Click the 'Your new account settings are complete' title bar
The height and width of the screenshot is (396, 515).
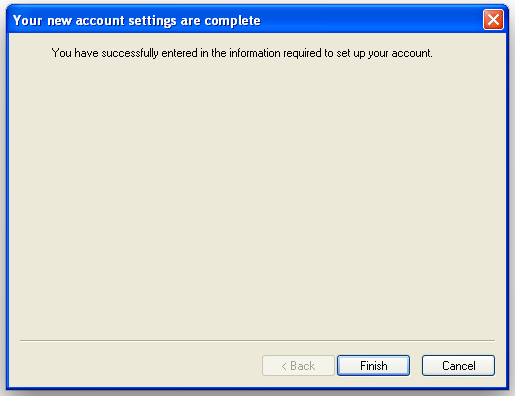pyautogui.click(x=247, y=20)
